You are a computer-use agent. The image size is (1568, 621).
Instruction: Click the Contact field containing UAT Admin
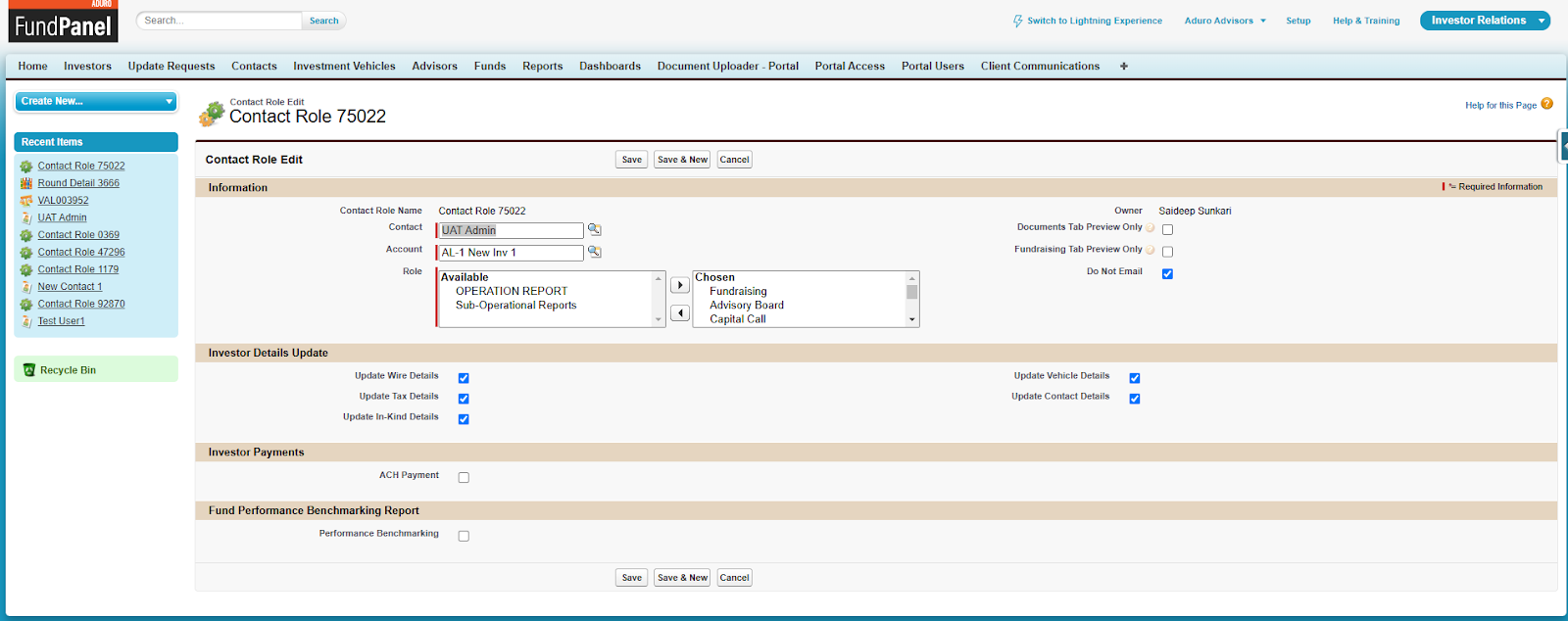pyautogui.click(x=511, y=230)
